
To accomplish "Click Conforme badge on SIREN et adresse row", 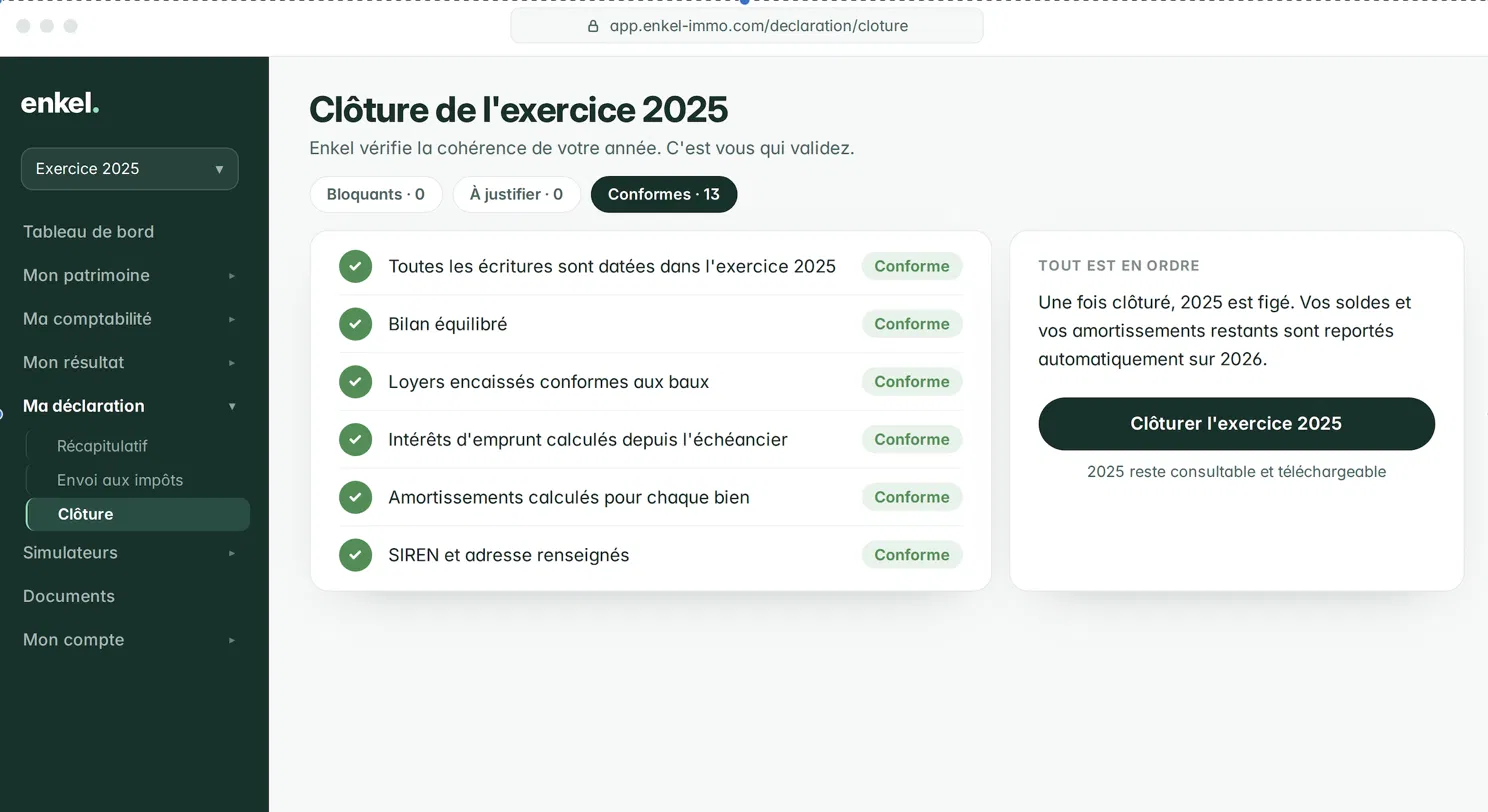I will 912,555.
